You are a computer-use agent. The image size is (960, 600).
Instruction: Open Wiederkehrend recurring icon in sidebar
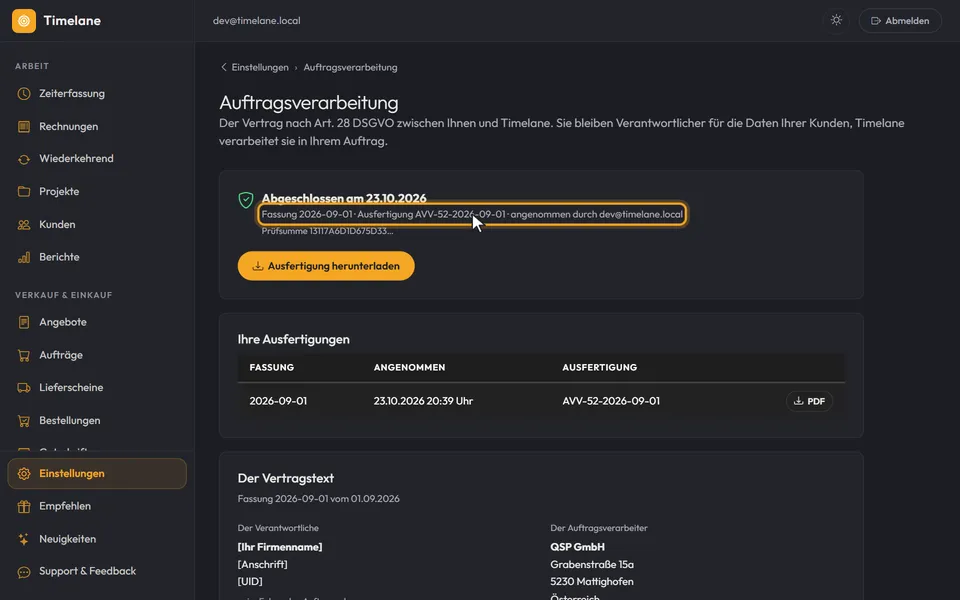[x=24, y=159]
